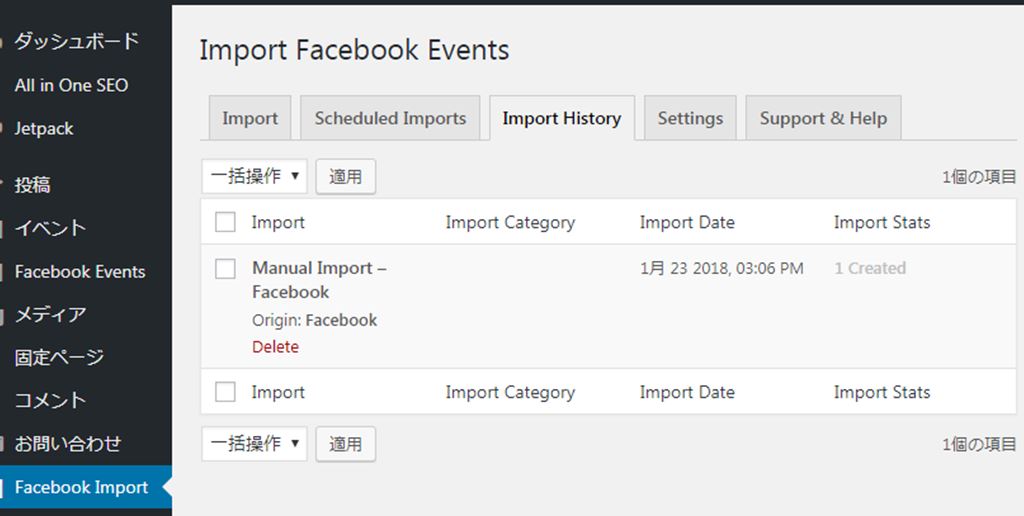
Task: Open the Support & Help tab
Action: coord(823,118)
